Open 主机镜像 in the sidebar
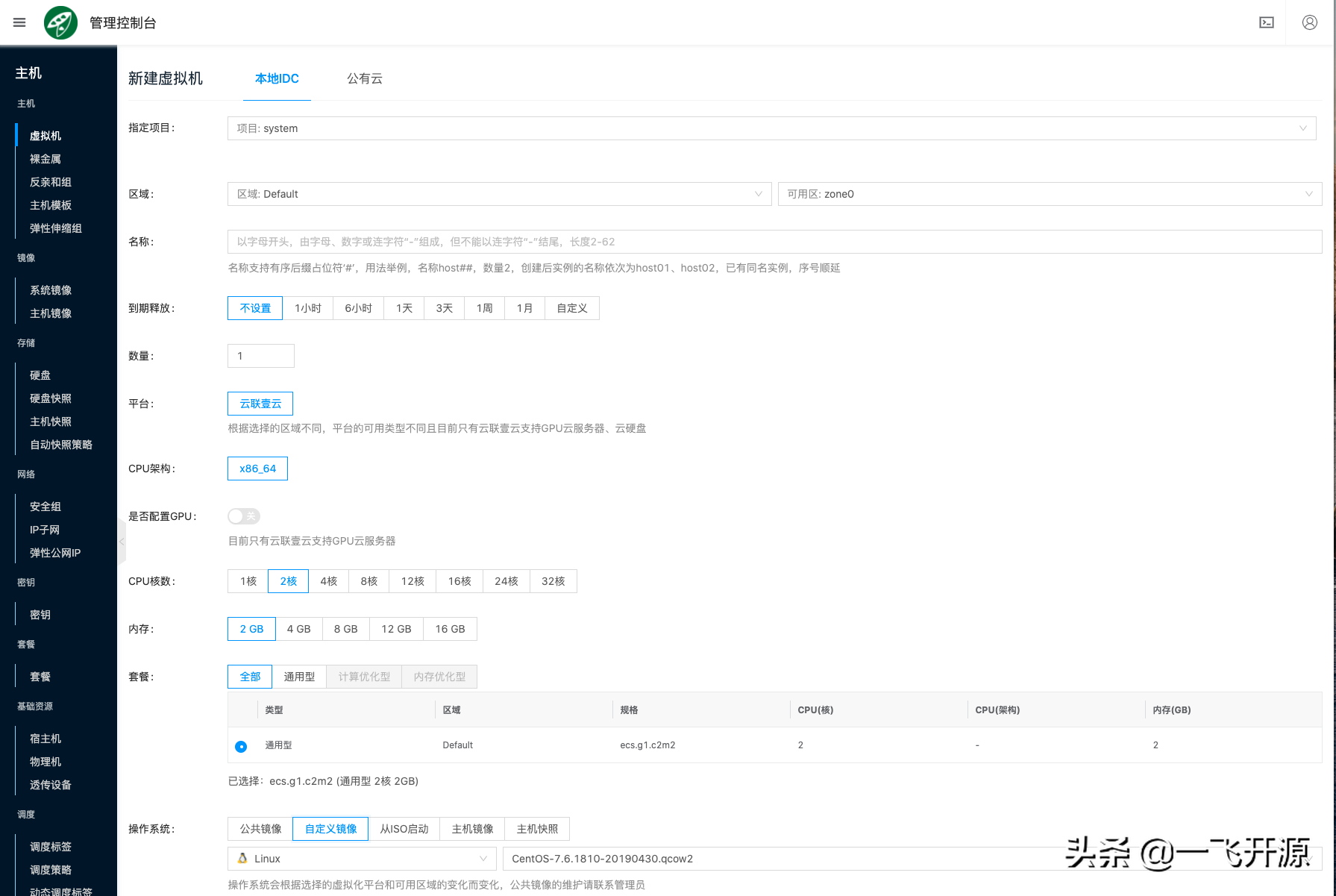 click(51, 313)
